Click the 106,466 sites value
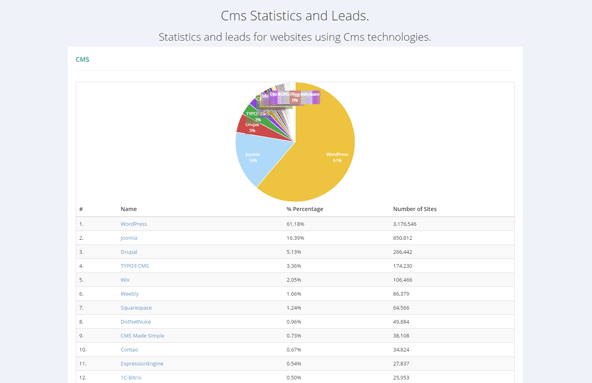Screen dimensions: 592x383 pos(402,280)
